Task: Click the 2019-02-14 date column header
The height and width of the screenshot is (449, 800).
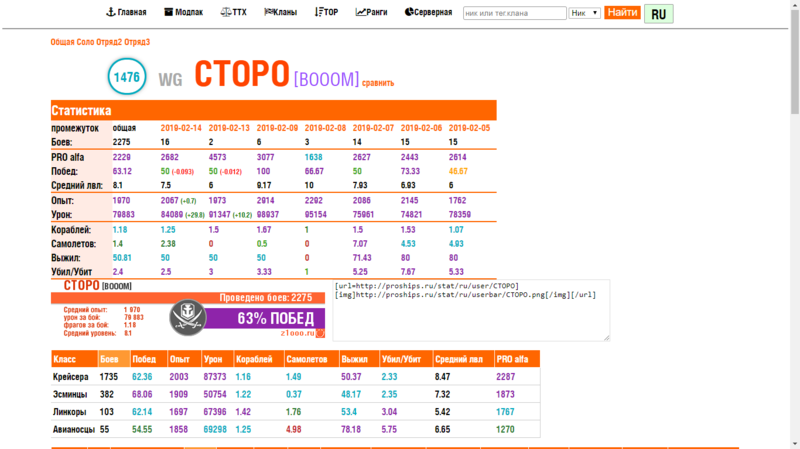Action: 181,128
